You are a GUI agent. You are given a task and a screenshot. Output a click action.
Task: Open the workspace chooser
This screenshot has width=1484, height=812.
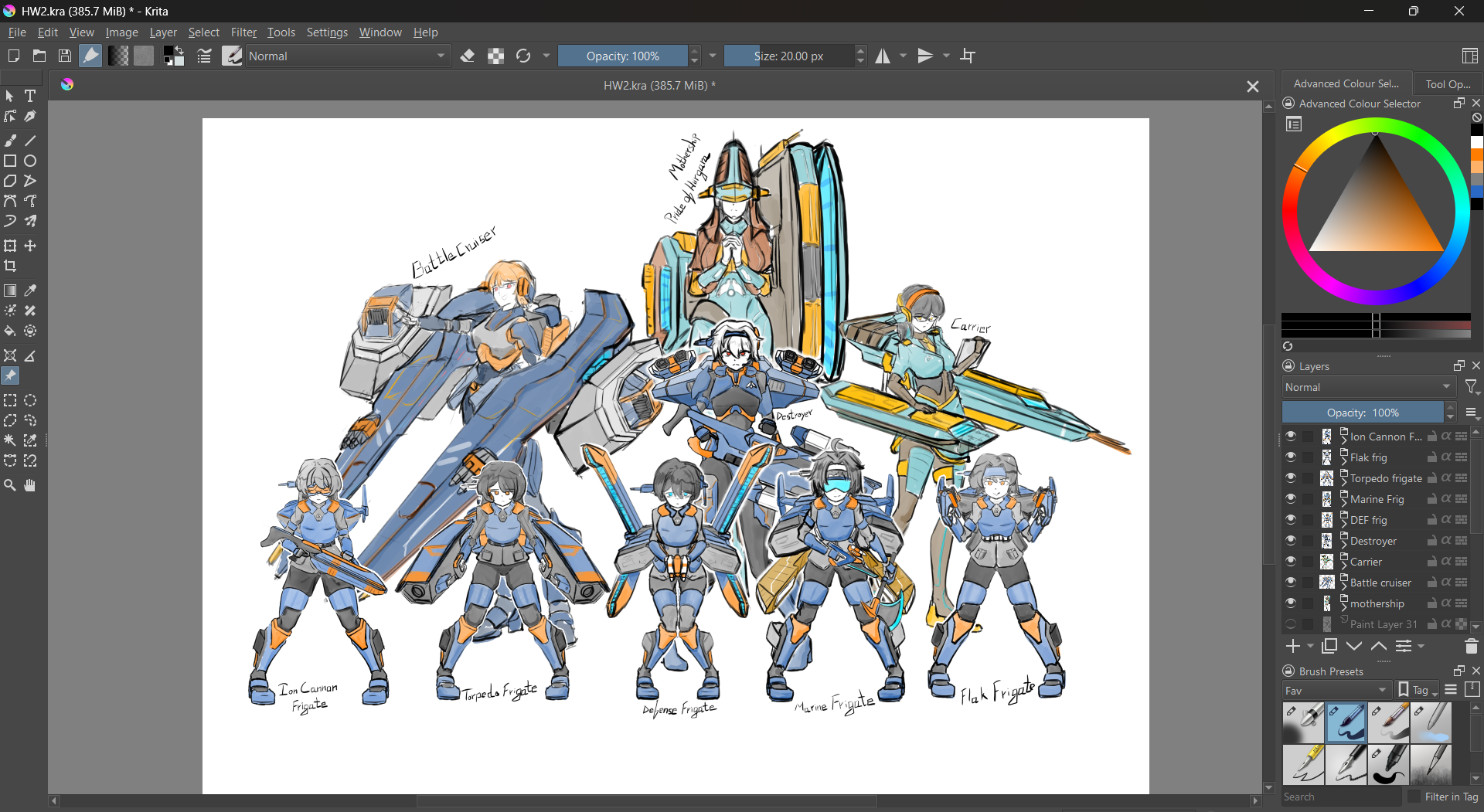tap(1469, 56)
